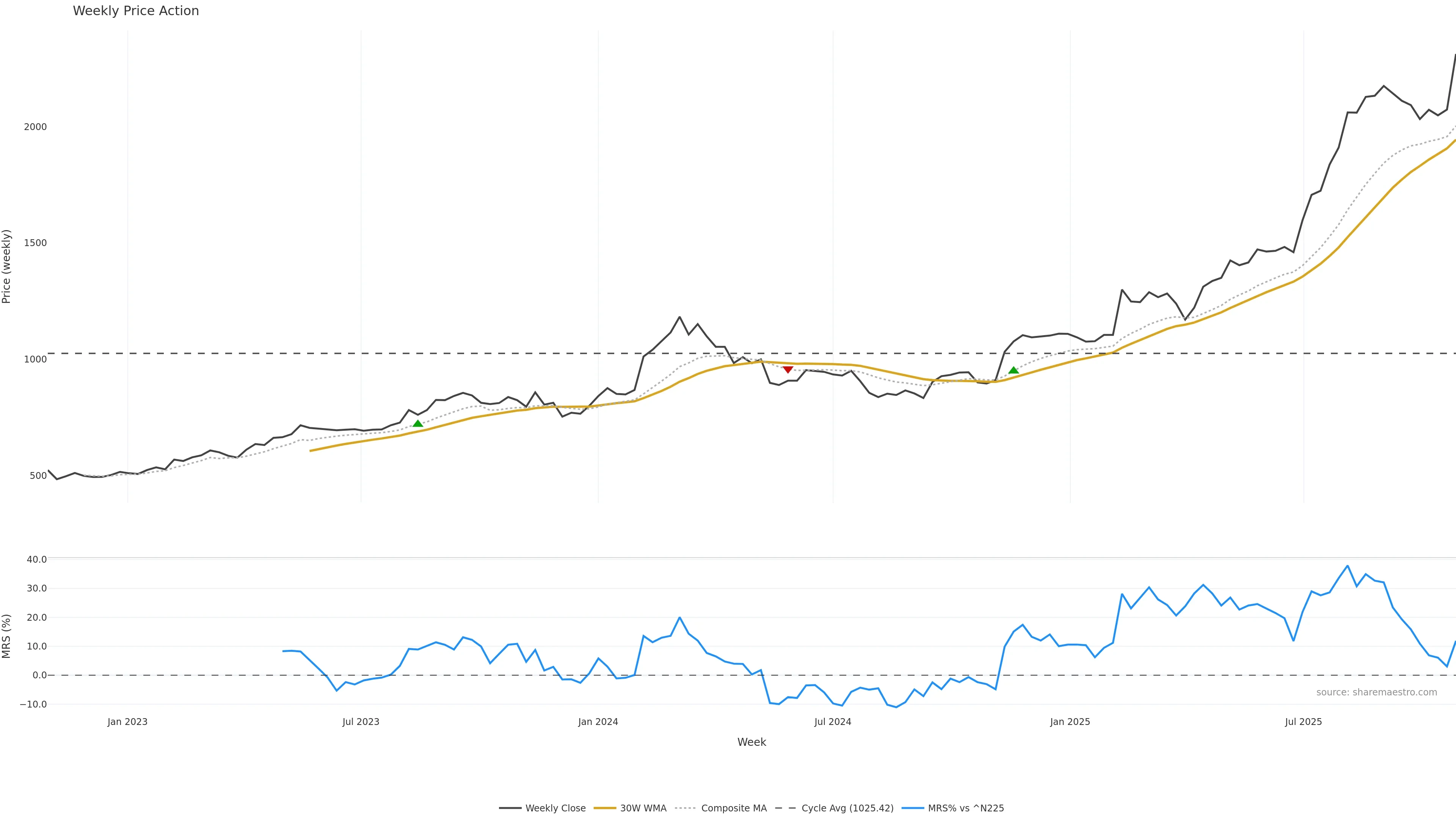This screenshot has width=1456, height=819.
Task: Click the 40.0 tick on MRS axis
Action: click(37, 560)
